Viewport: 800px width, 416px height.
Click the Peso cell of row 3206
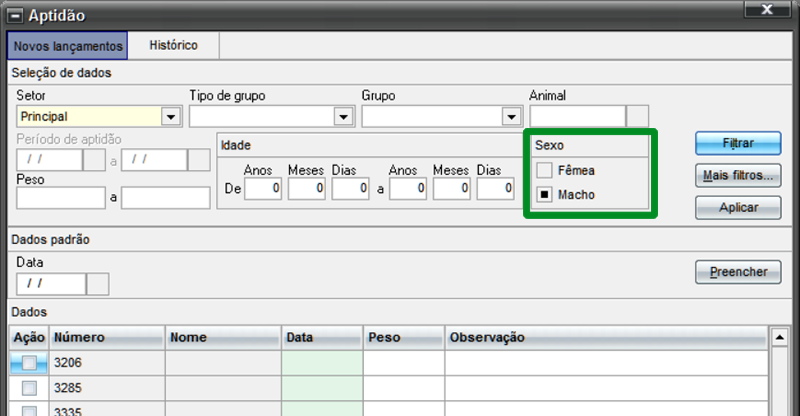click(x=404, y=363)
